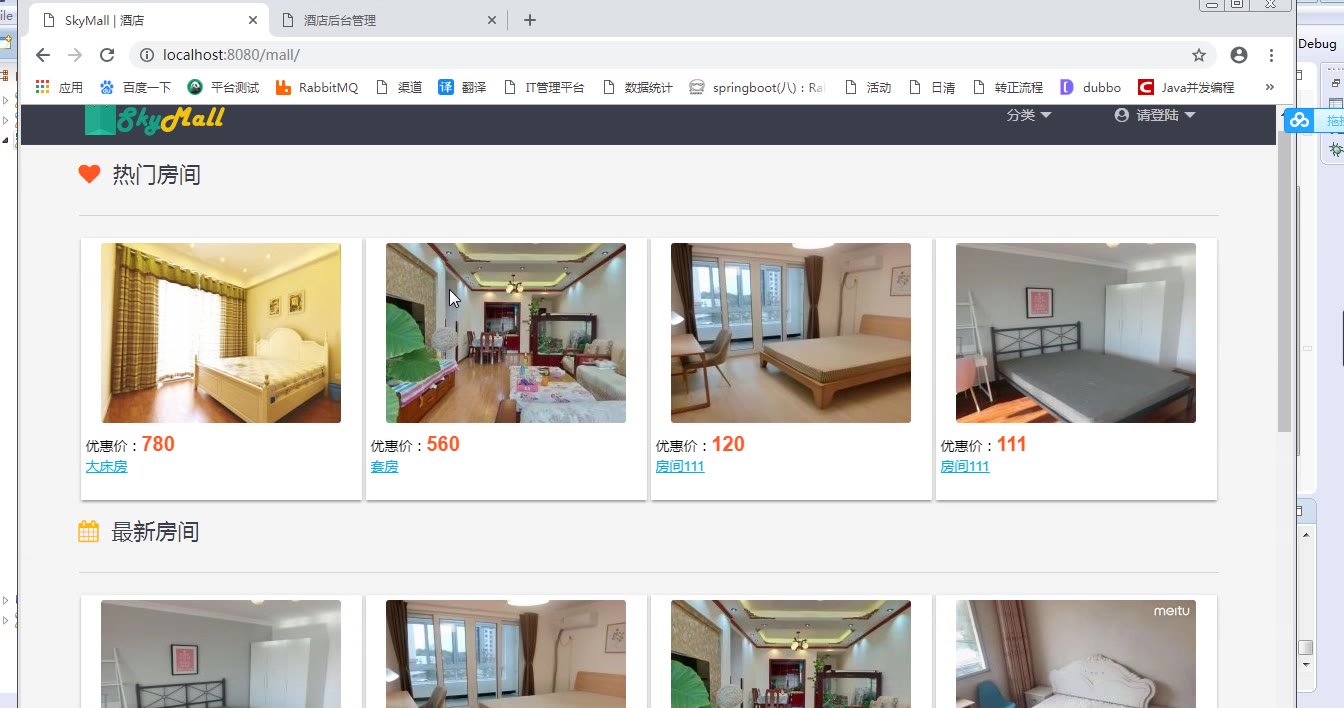Open the 数据统计 bookmark
Screen dimensions: 1344x708
click(x=637, y=87)
